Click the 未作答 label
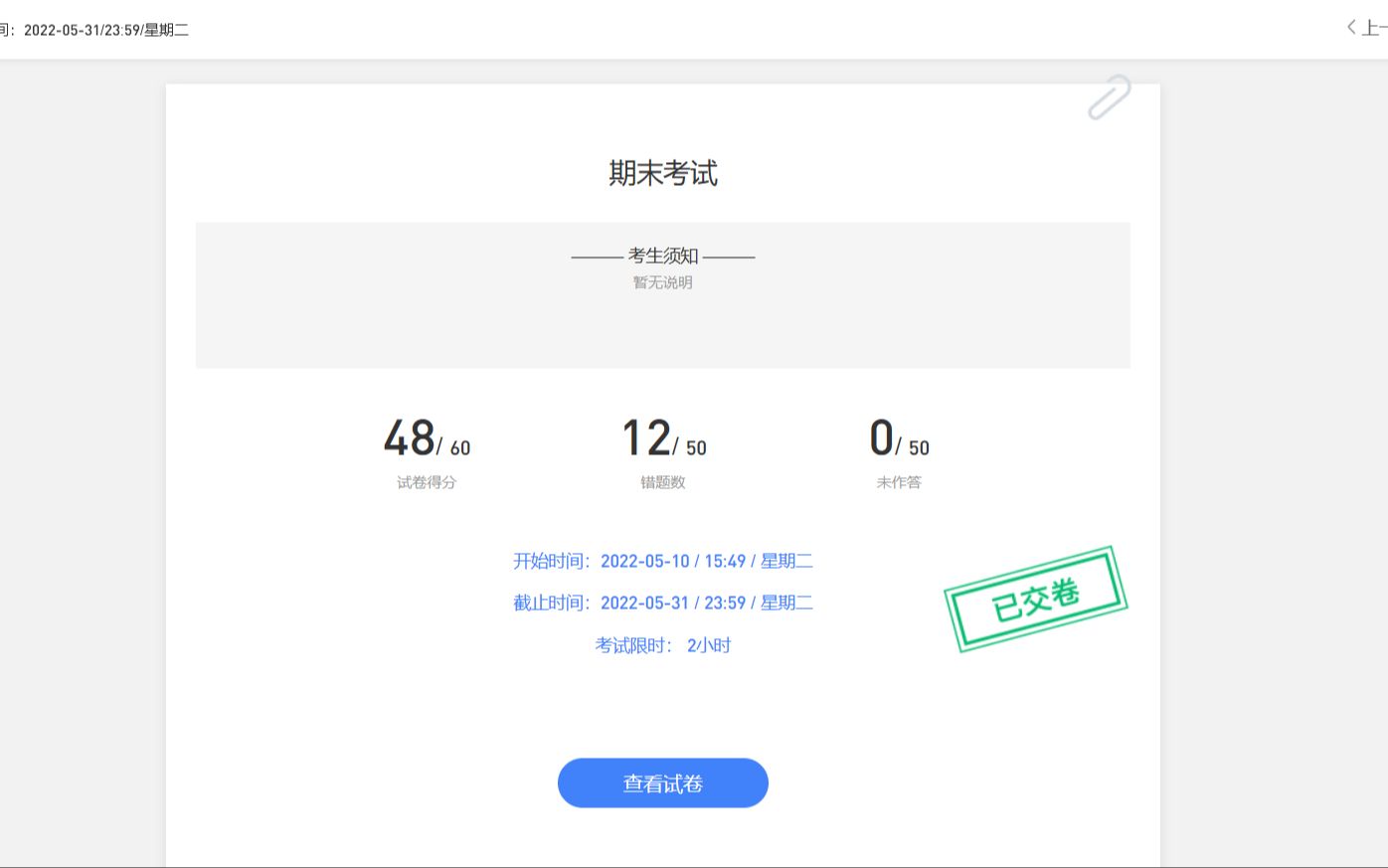The image size is (1388, 868). click(x=899, y=482)
